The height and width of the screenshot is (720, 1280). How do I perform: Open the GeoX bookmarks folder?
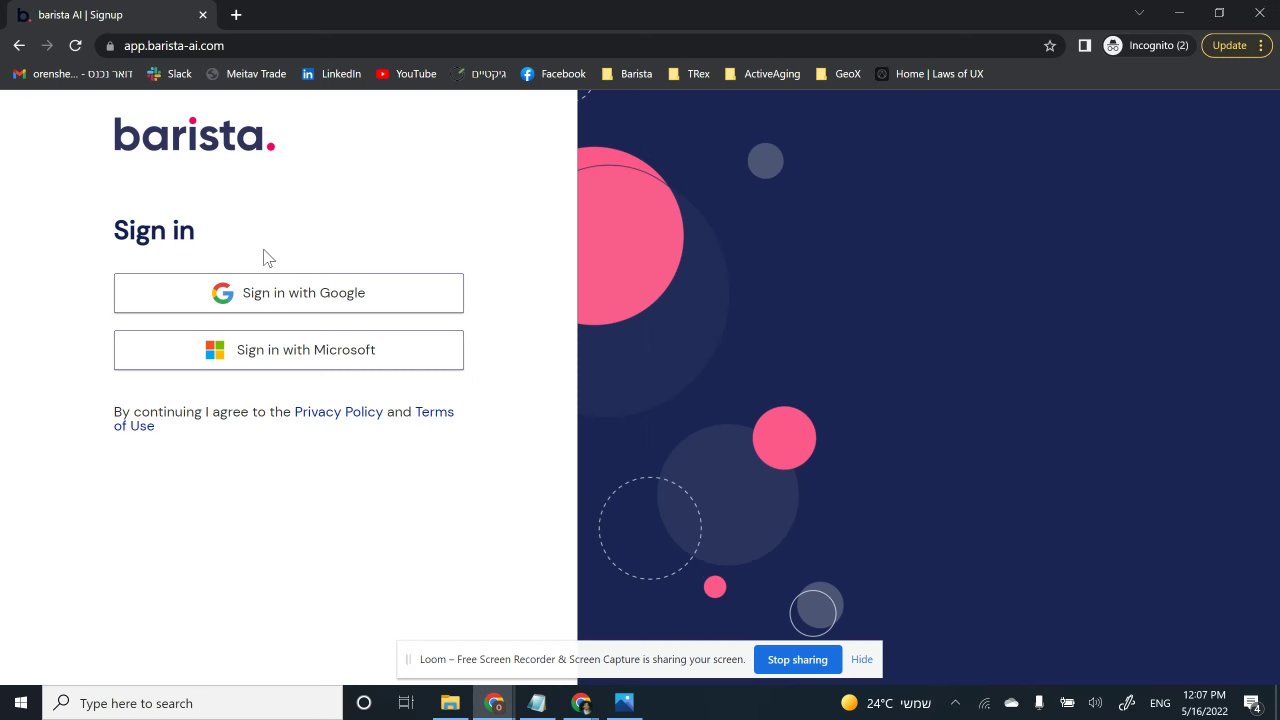coord(838,74)
